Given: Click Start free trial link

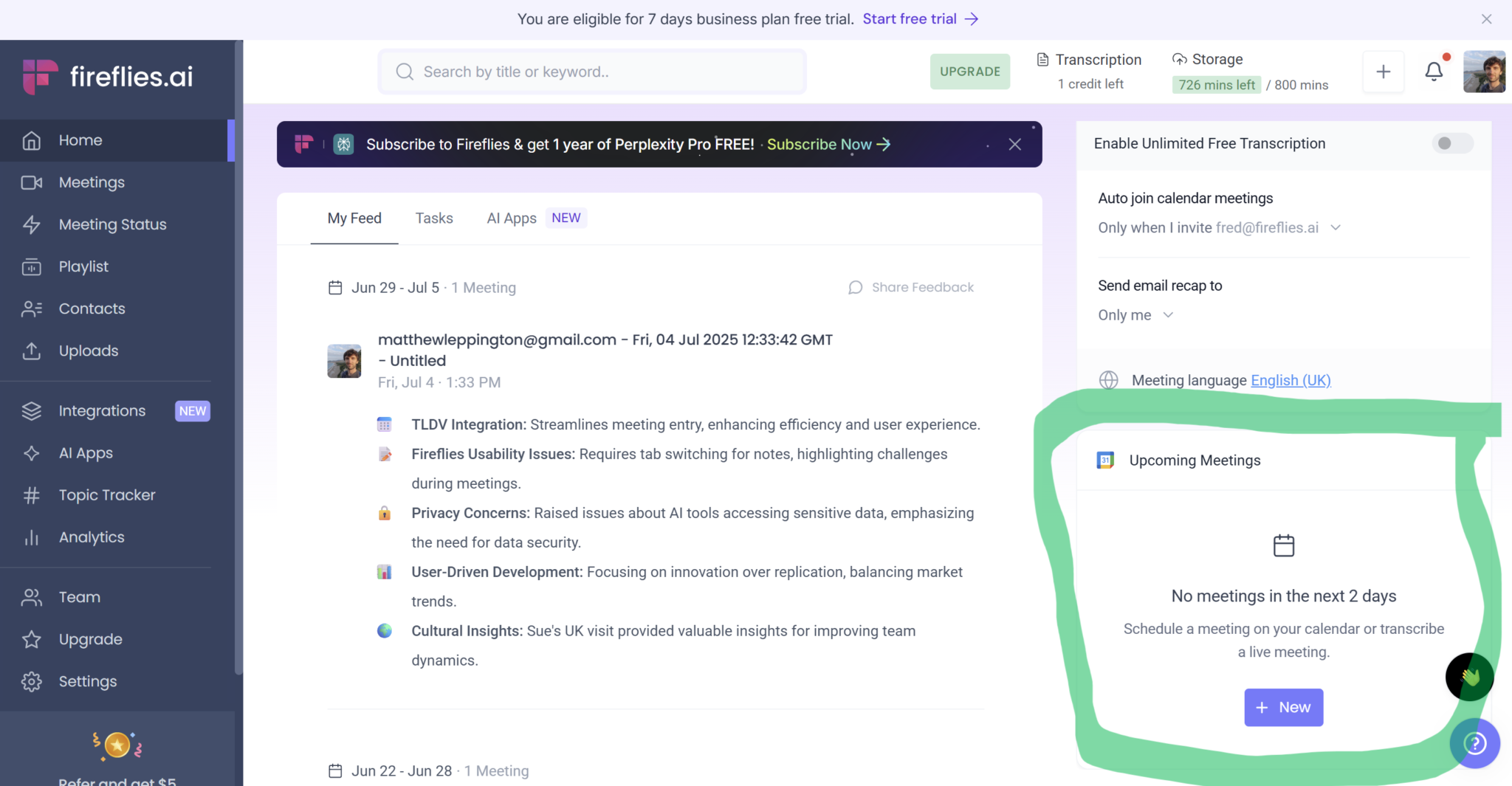Looking at the screenshot, I should click(x=921, y=19).
